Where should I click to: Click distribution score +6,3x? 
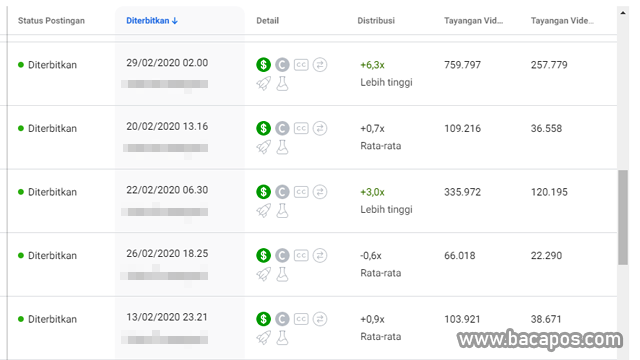(x=372, y=65)
